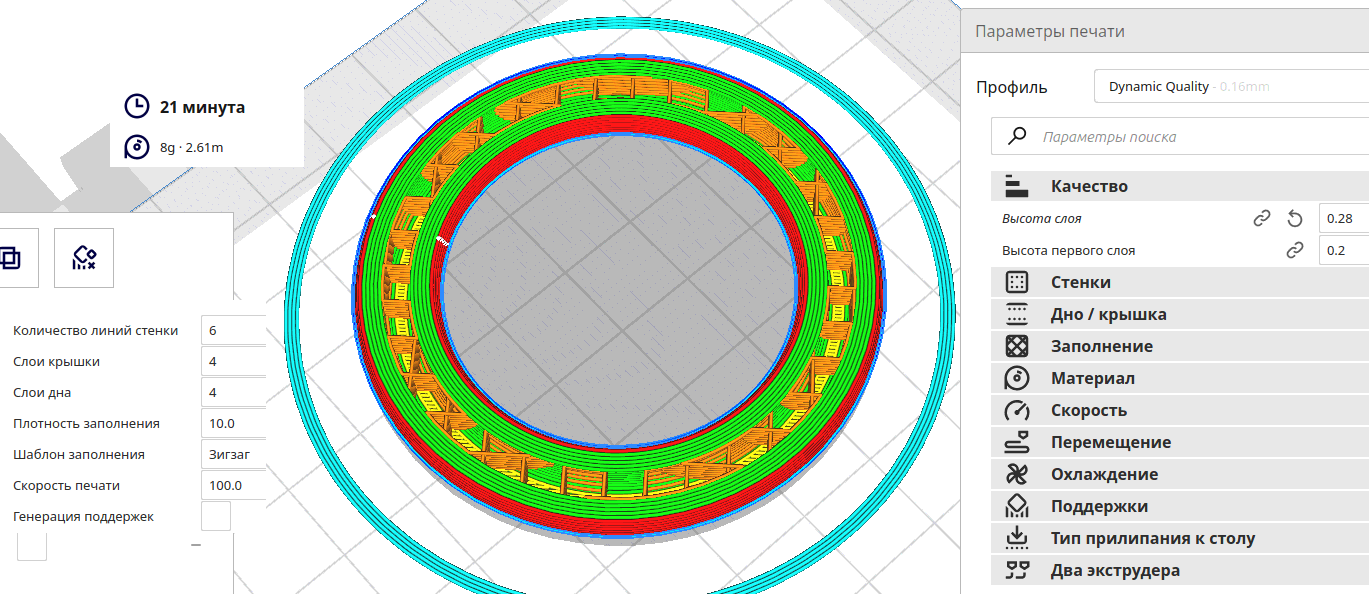Viewport: 1369px width, 594px height.
Task: Click the Количество линий стенки label
Action: 96,330
